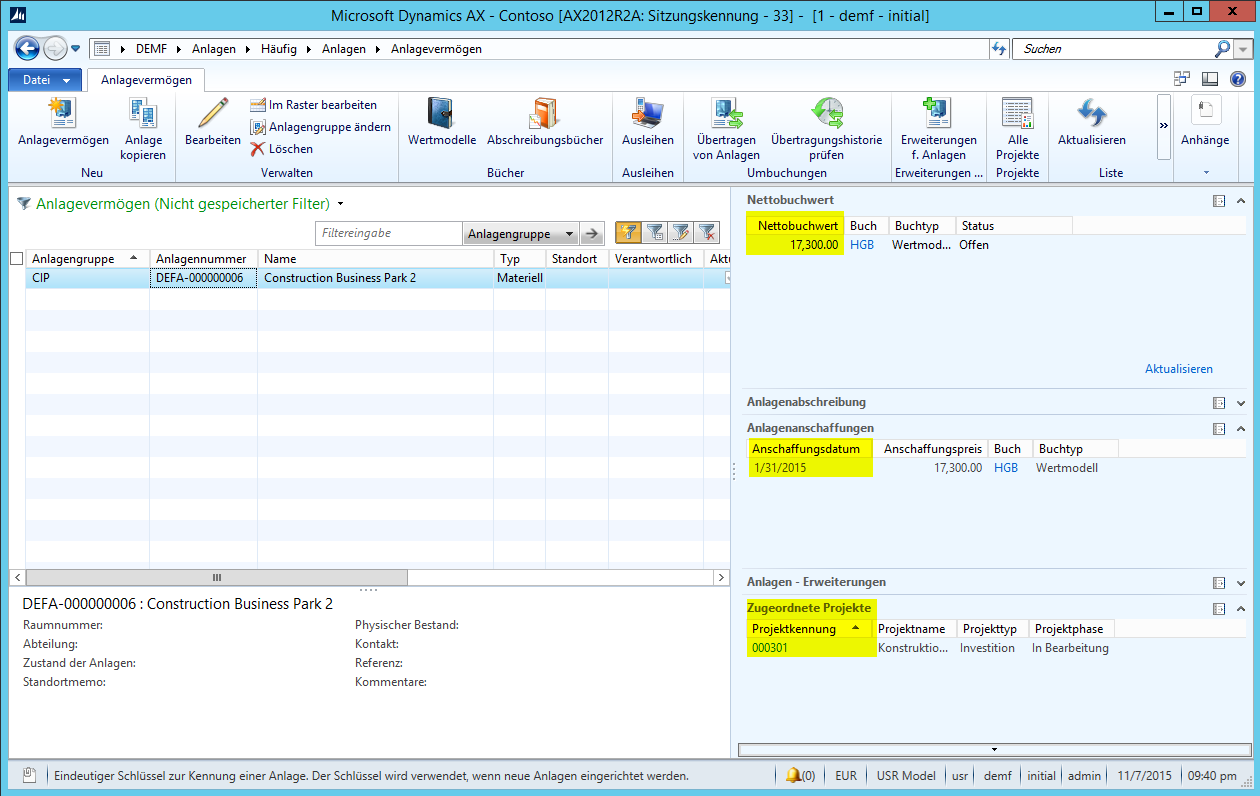Click the Filtereingabe input field
1260x796 pixels.
pyautogui.click(x=390, y=233)
